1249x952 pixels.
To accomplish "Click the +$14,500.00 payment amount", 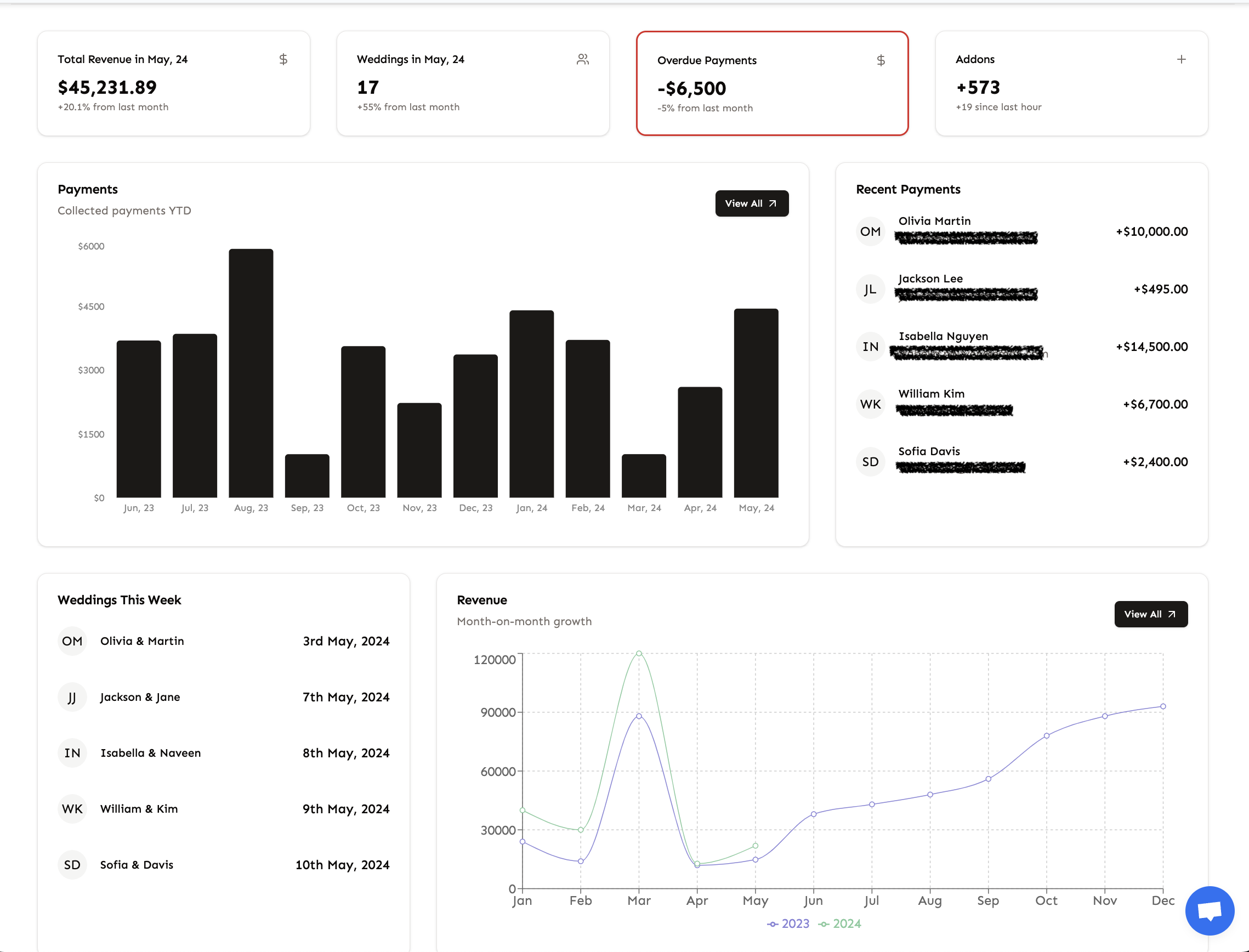I will coord(1151,346).
